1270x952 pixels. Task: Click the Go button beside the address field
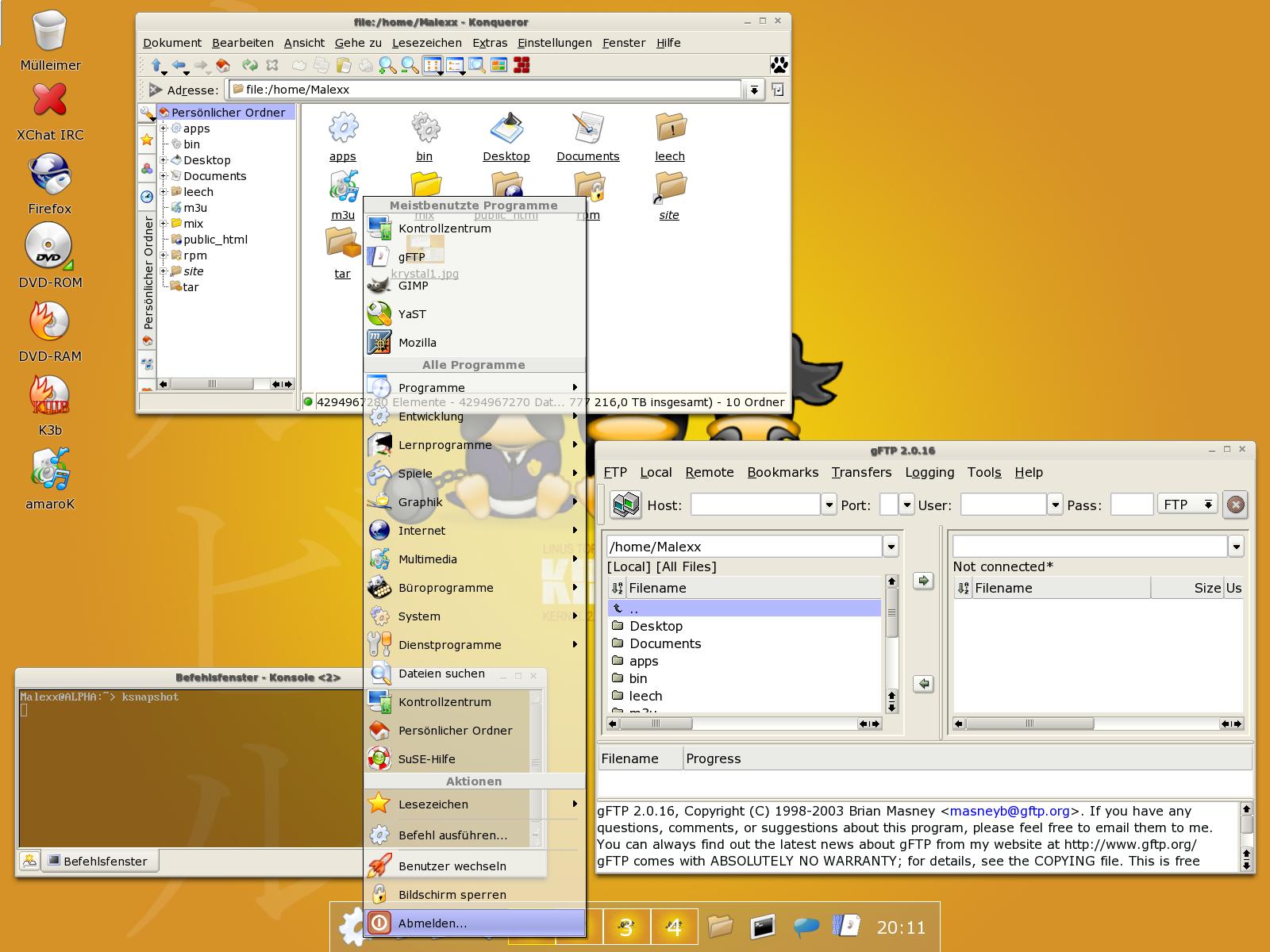777,90
